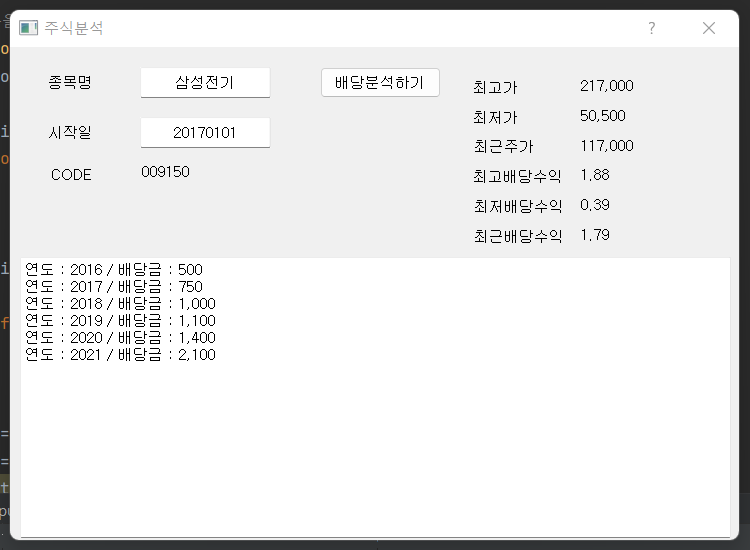Click the 최저배당수익 value 0.39
This screenshot has width=750, height=550.
pyautogui.click(x=595, y=205)
